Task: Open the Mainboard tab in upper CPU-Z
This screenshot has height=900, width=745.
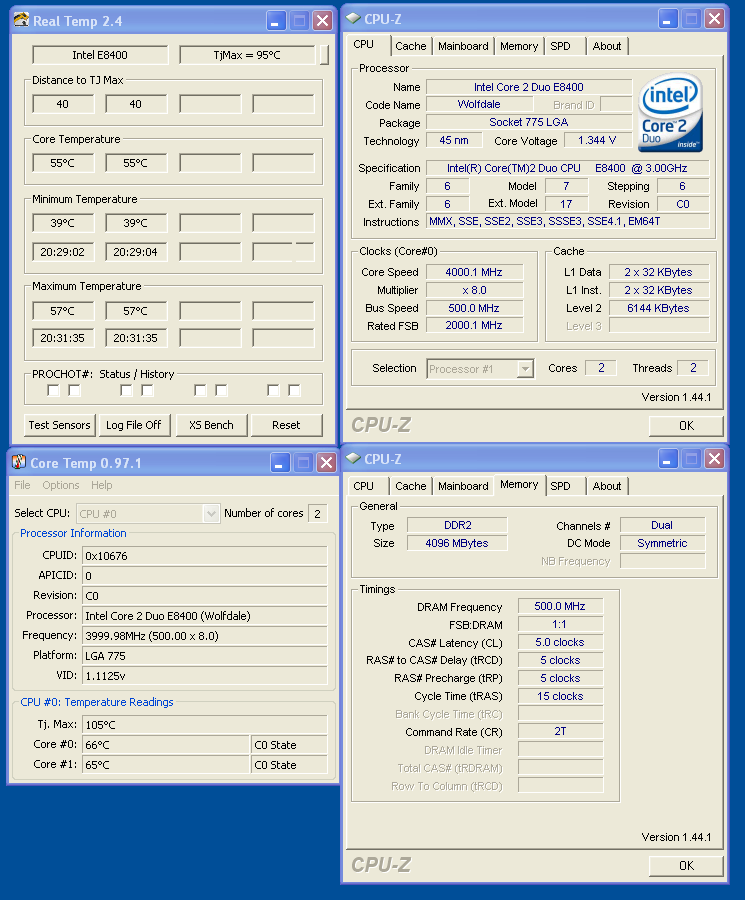Action: 463,46
